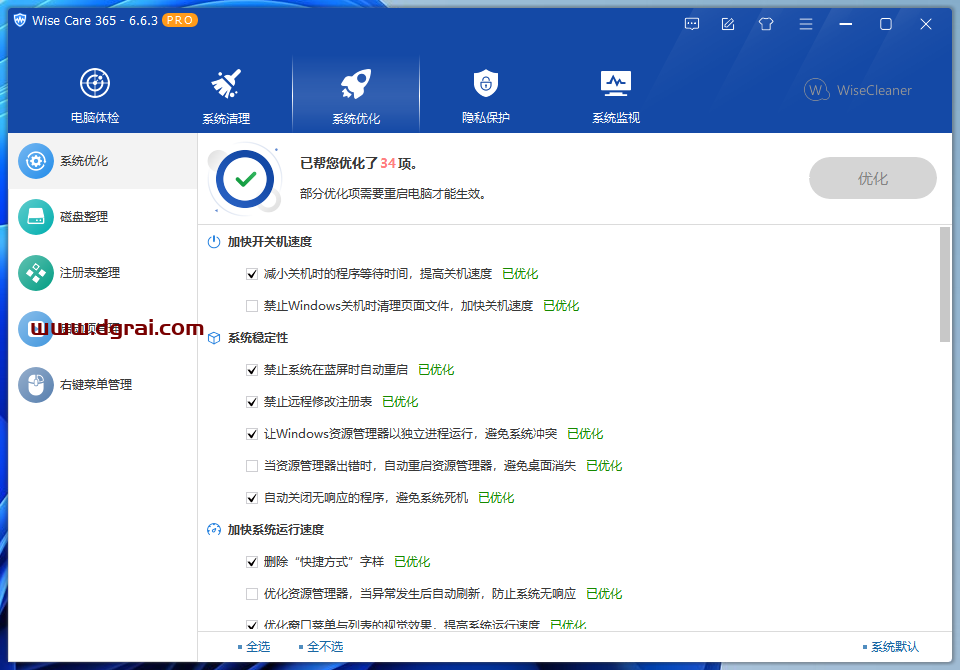Viewport: 960px width, 670px height.
Task: Select 磁盘整理 in the sidebar
Action: pos(84,217)
